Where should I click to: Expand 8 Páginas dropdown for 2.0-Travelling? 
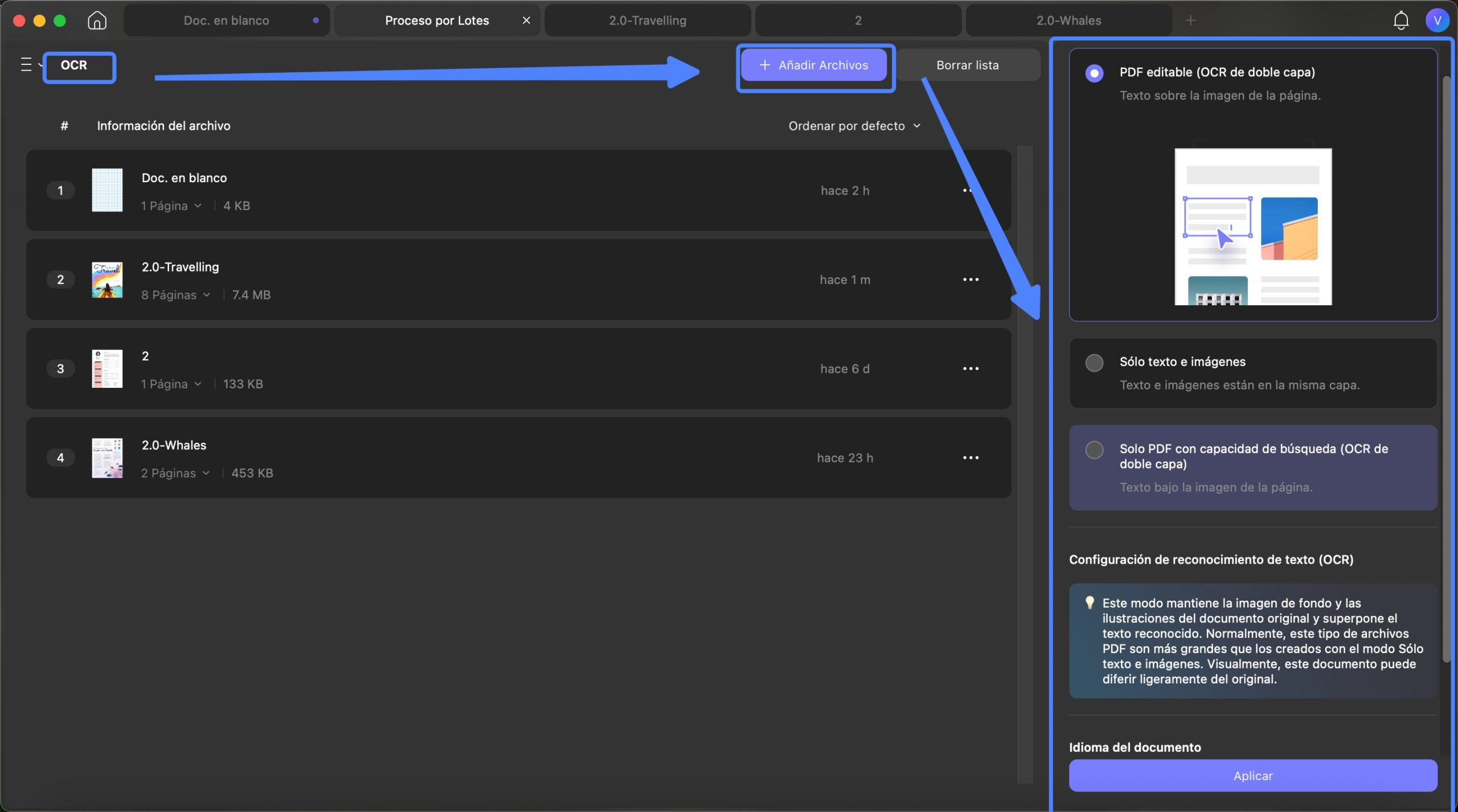click(x=176, y=295)
